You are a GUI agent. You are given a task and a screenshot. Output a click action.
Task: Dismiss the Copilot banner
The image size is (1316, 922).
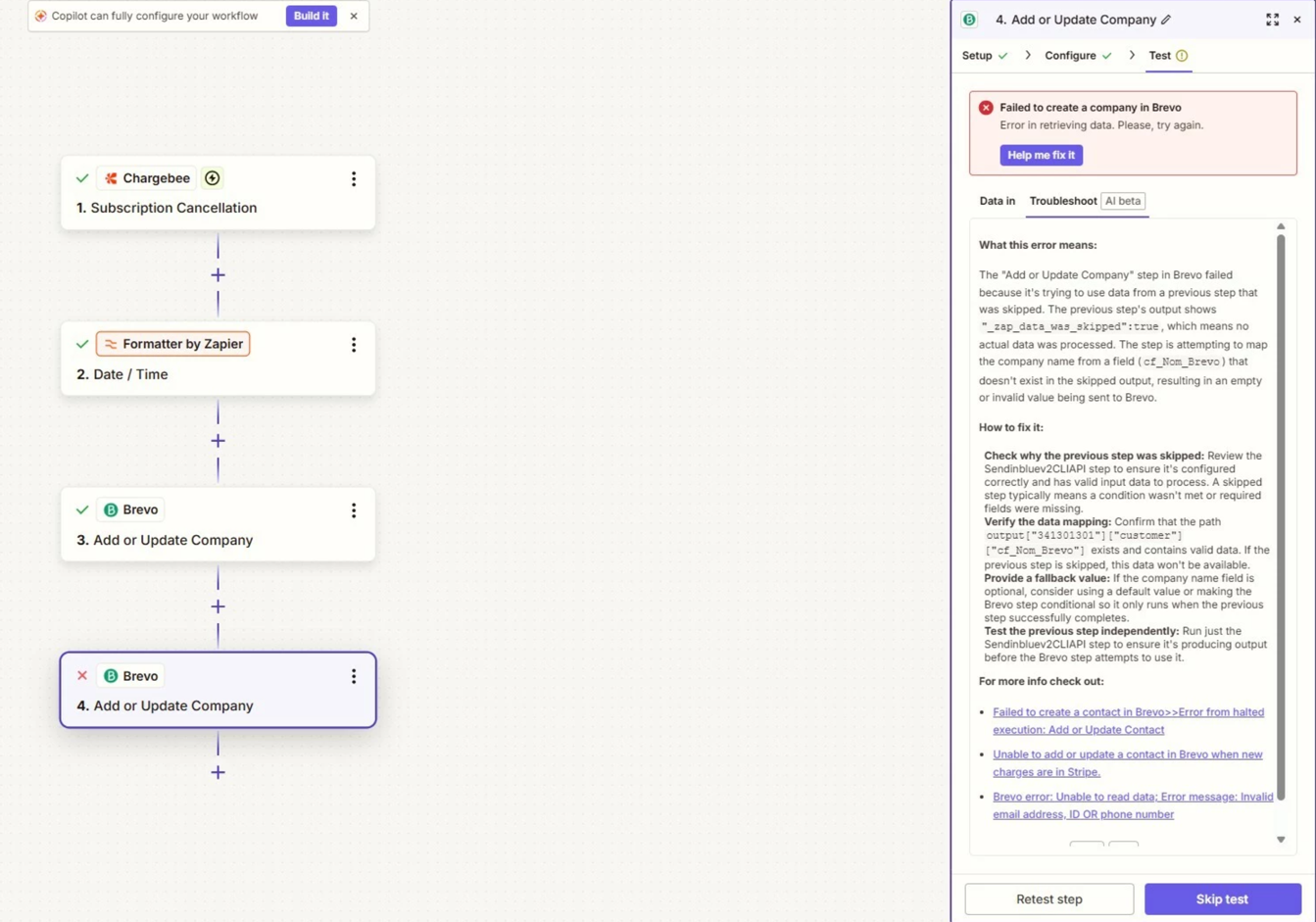354,16
